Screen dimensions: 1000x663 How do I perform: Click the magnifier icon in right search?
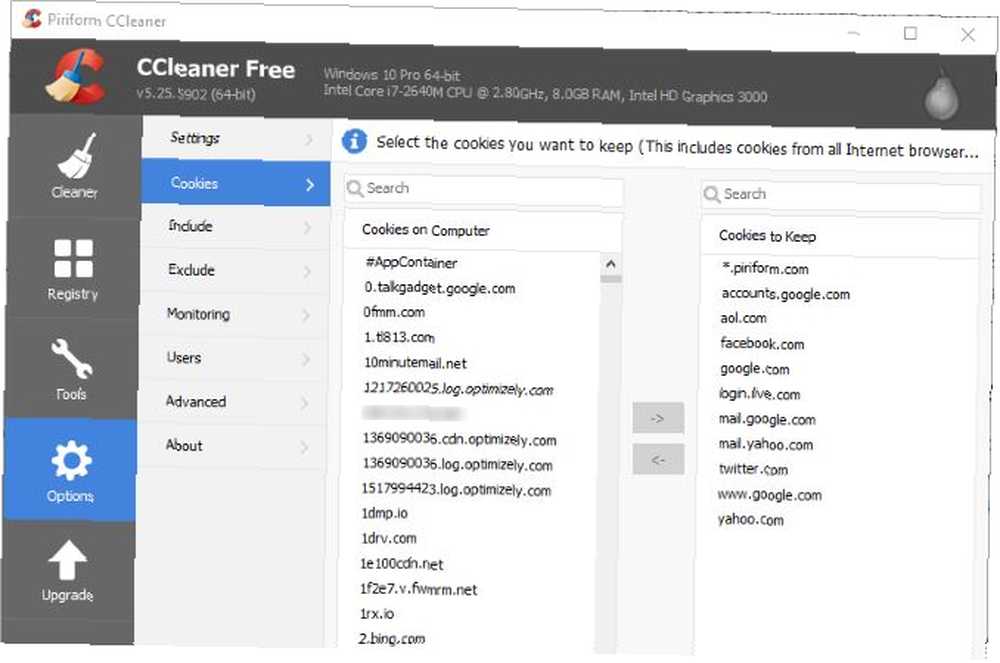(711, 194)
